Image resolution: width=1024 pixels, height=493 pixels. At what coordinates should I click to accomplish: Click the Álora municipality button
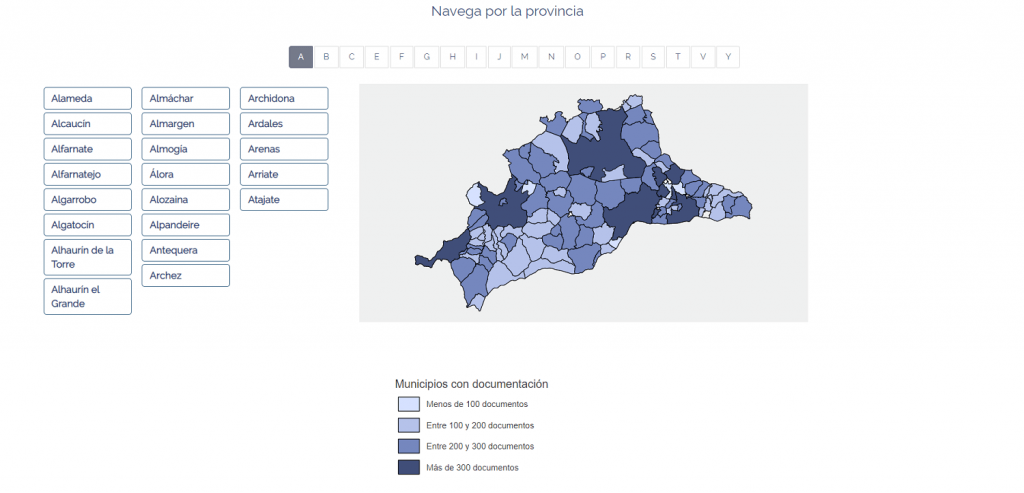pos(185,174)
